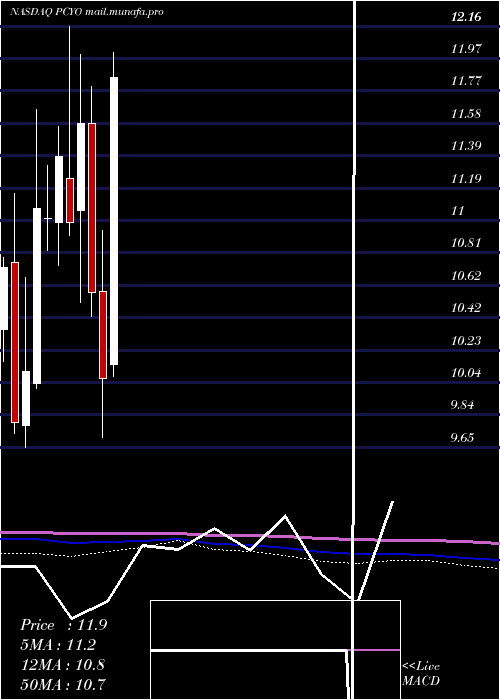Click the 10.04 price axis label
Screen dimensions: 500x700
click(x=466, y=373)
